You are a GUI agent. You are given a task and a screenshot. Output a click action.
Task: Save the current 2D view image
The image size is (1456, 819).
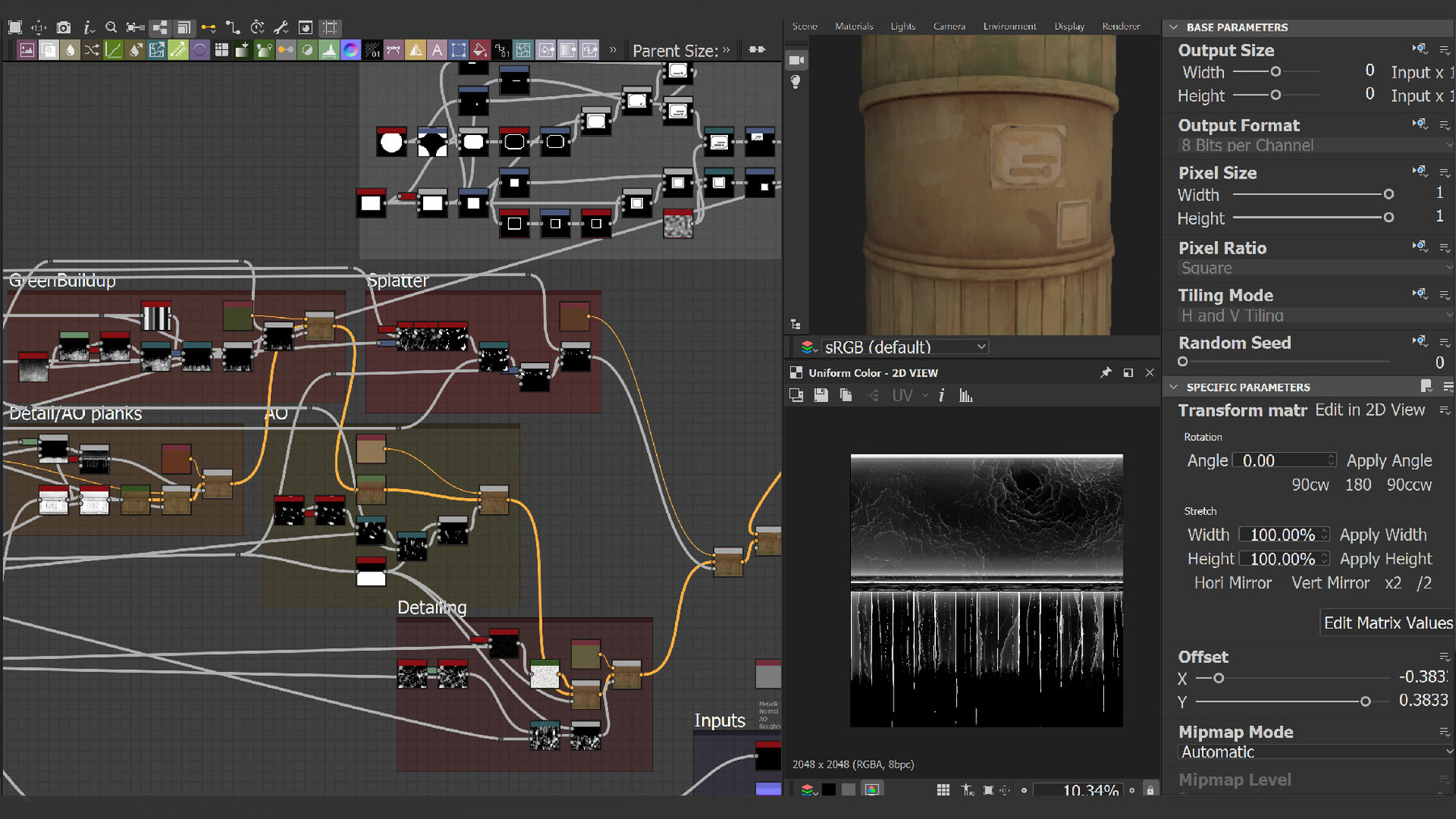820,395
